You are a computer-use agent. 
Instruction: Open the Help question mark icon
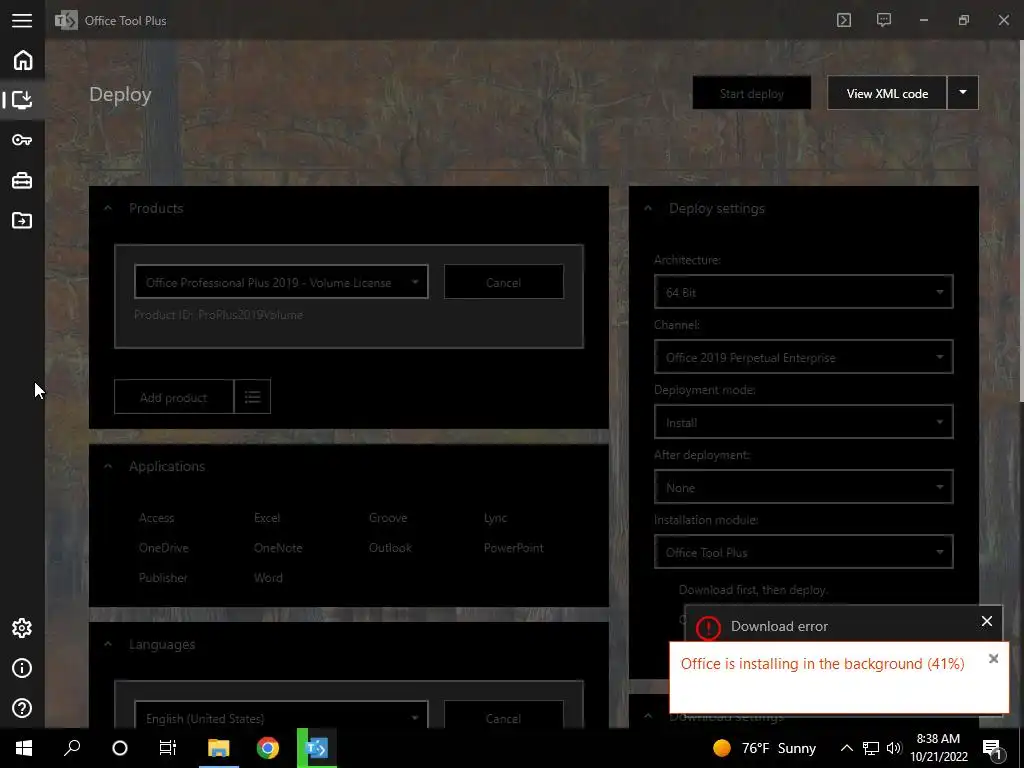22,708
